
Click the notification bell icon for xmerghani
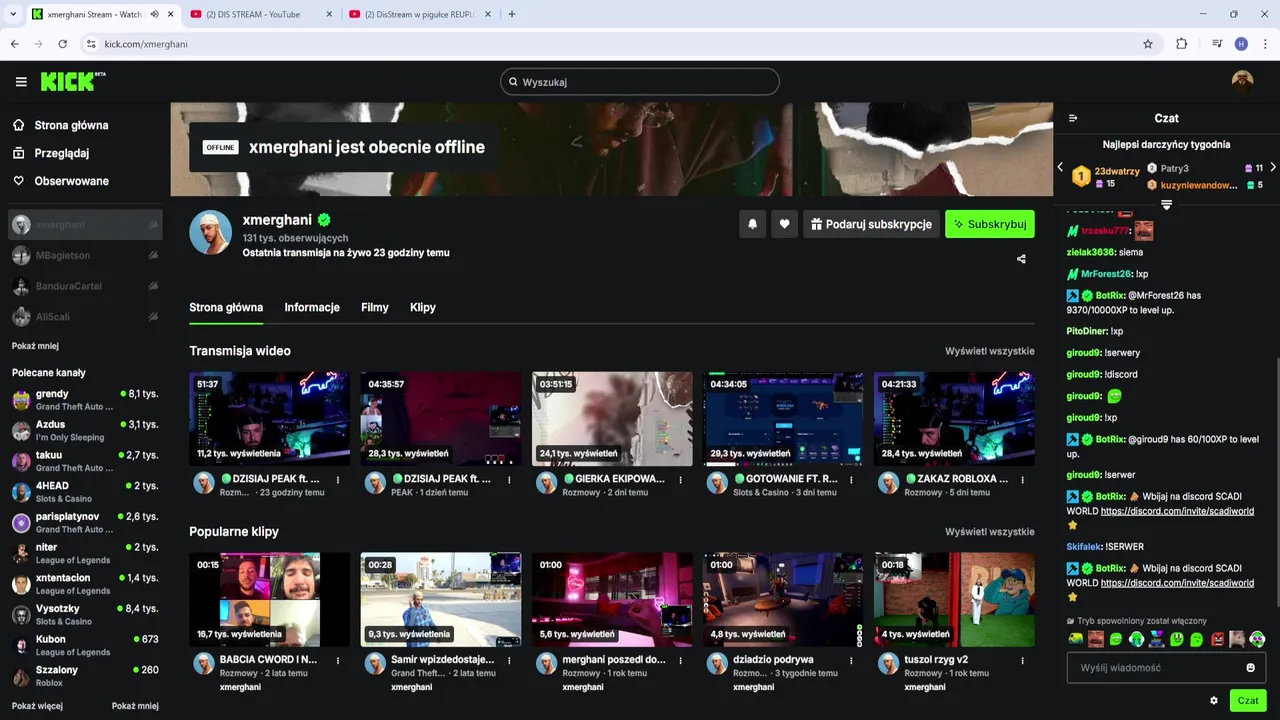coord(753,224)
